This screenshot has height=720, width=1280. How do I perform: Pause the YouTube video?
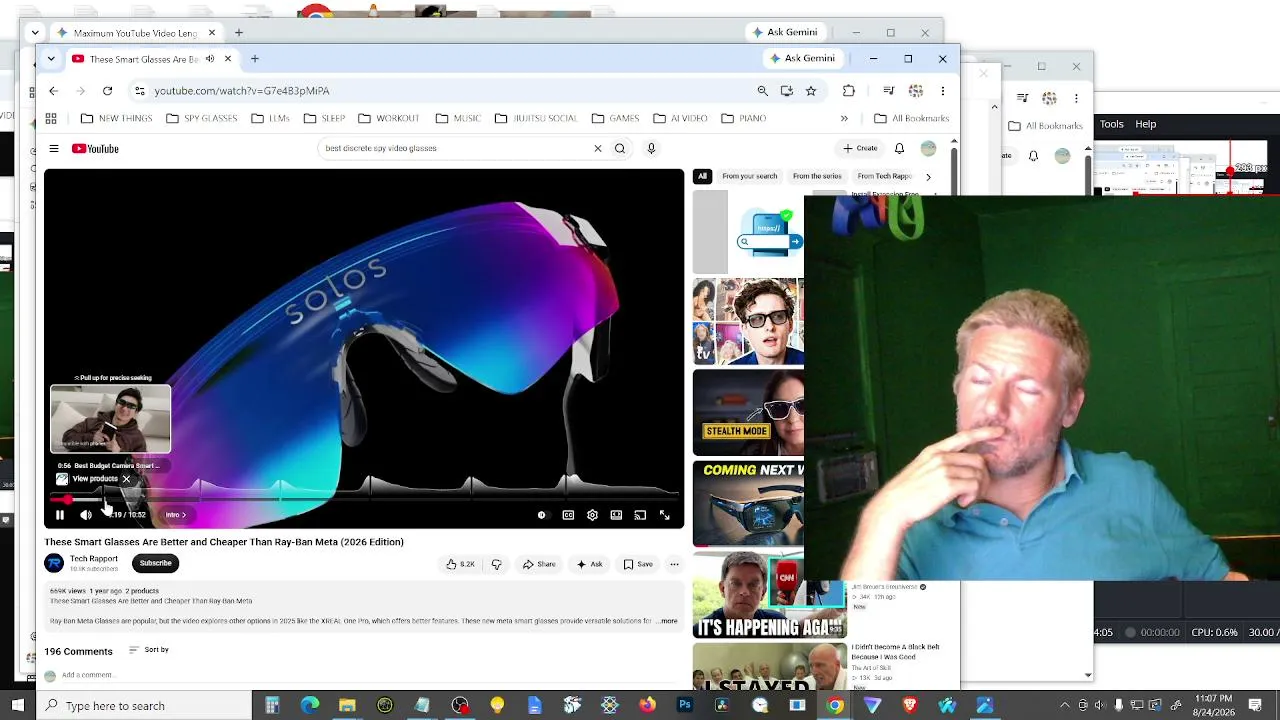pyautogui.click(x=60, y=515)
